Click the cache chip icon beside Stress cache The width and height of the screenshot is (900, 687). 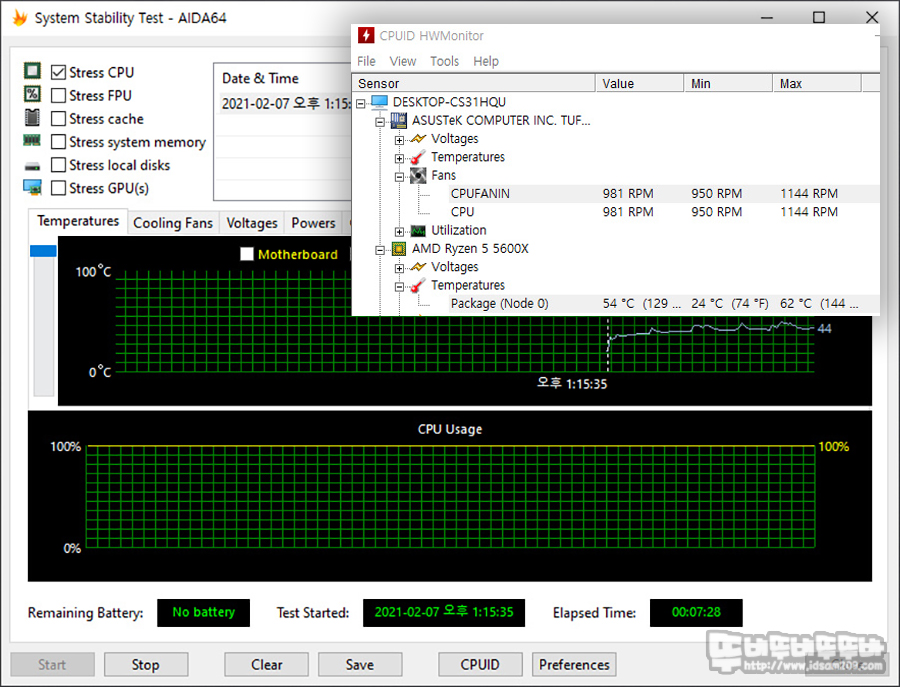click(32, 117)
